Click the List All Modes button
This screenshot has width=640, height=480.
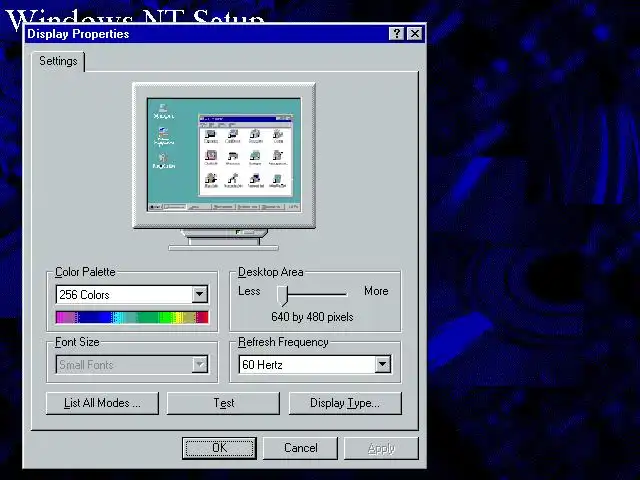click(x=102, y=403)
